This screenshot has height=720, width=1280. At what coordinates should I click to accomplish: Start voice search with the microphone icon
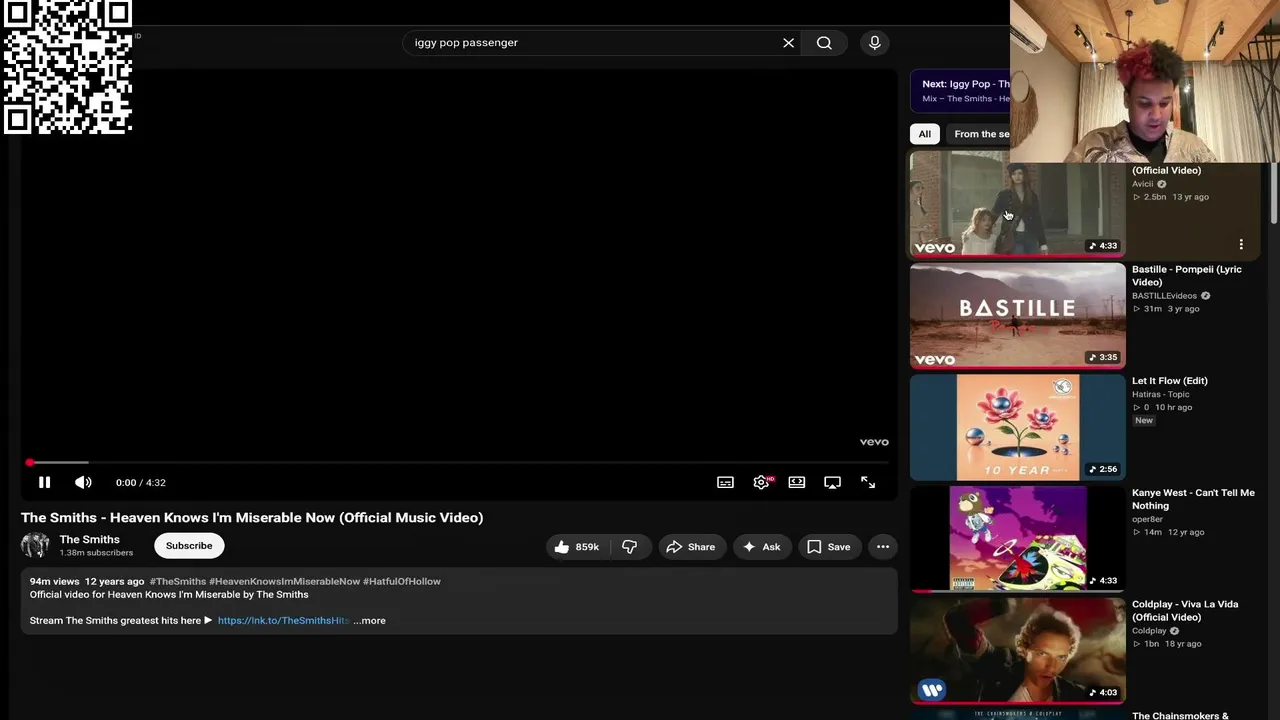pos(875,43)
